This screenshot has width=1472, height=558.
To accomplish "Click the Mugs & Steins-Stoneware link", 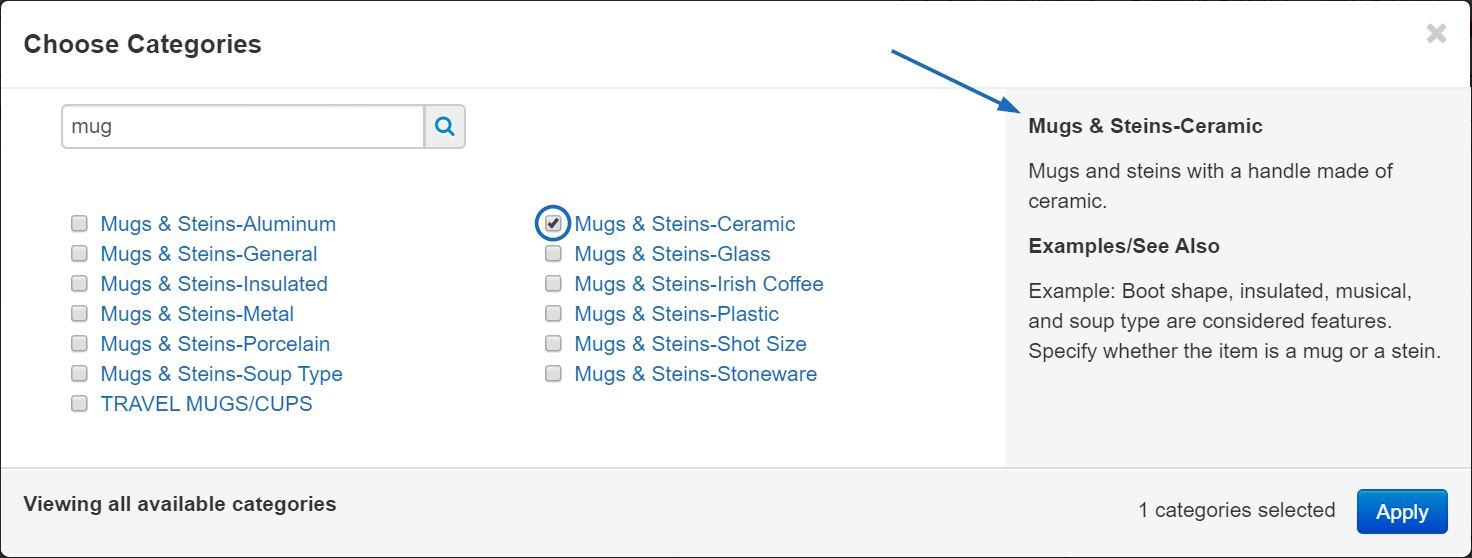I will click(696, 374).
